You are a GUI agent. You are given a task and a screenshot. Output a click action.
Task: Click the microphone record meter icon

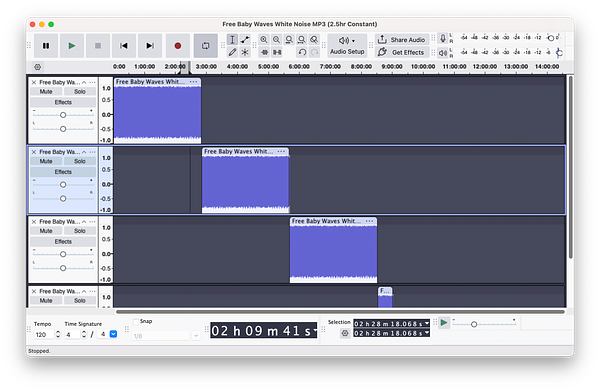coord(443,38)
